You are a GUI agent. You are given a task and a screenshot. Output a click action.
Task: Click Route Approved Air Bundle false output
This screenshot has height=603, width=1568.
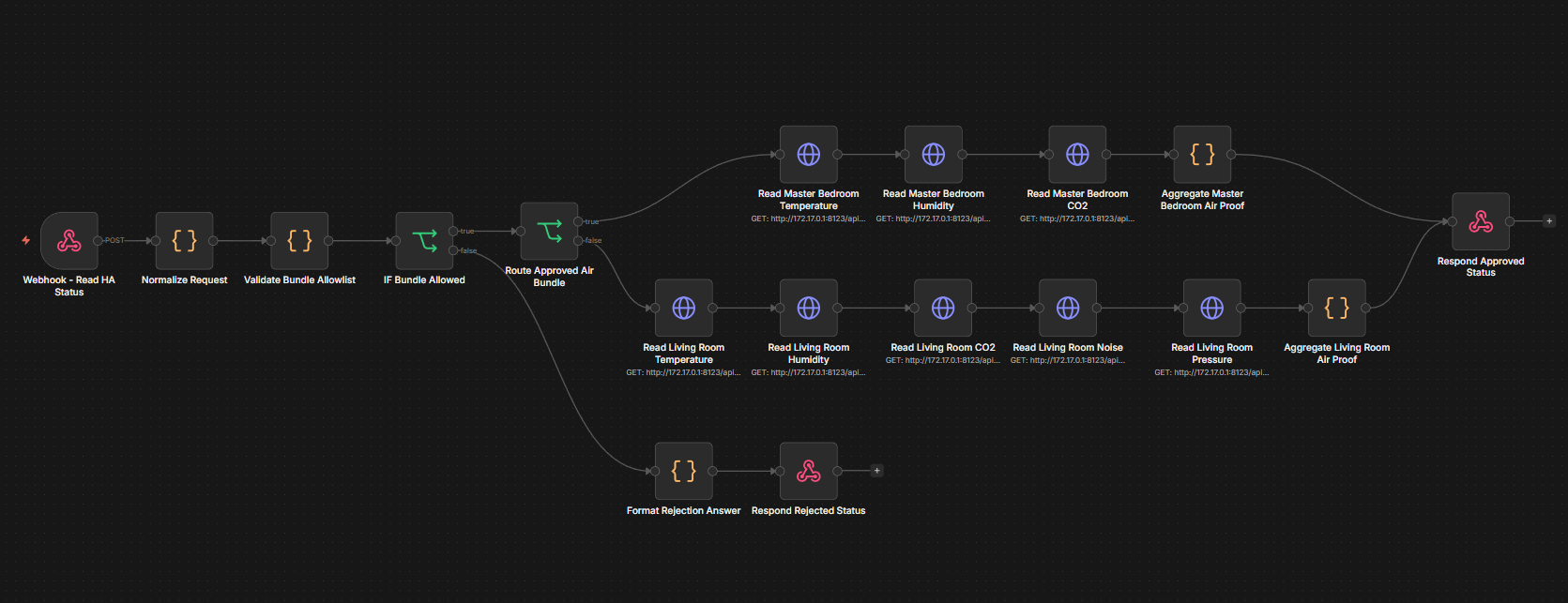coord(579,241)
